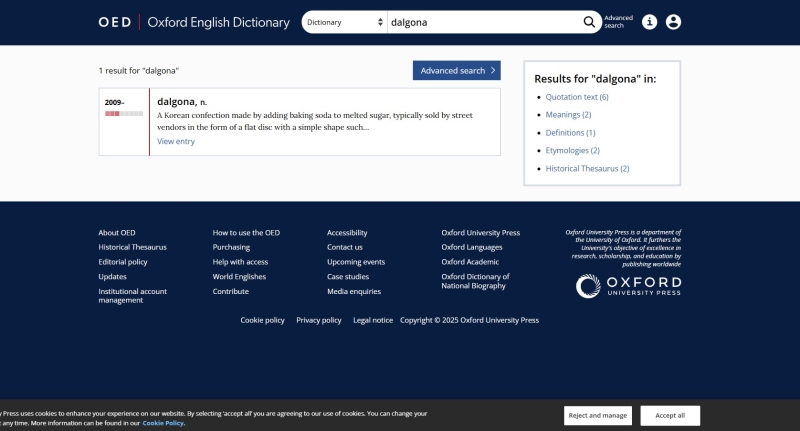Open How to use the OED link
This screenshot has width=800, height=431.
tap(246, 233)
